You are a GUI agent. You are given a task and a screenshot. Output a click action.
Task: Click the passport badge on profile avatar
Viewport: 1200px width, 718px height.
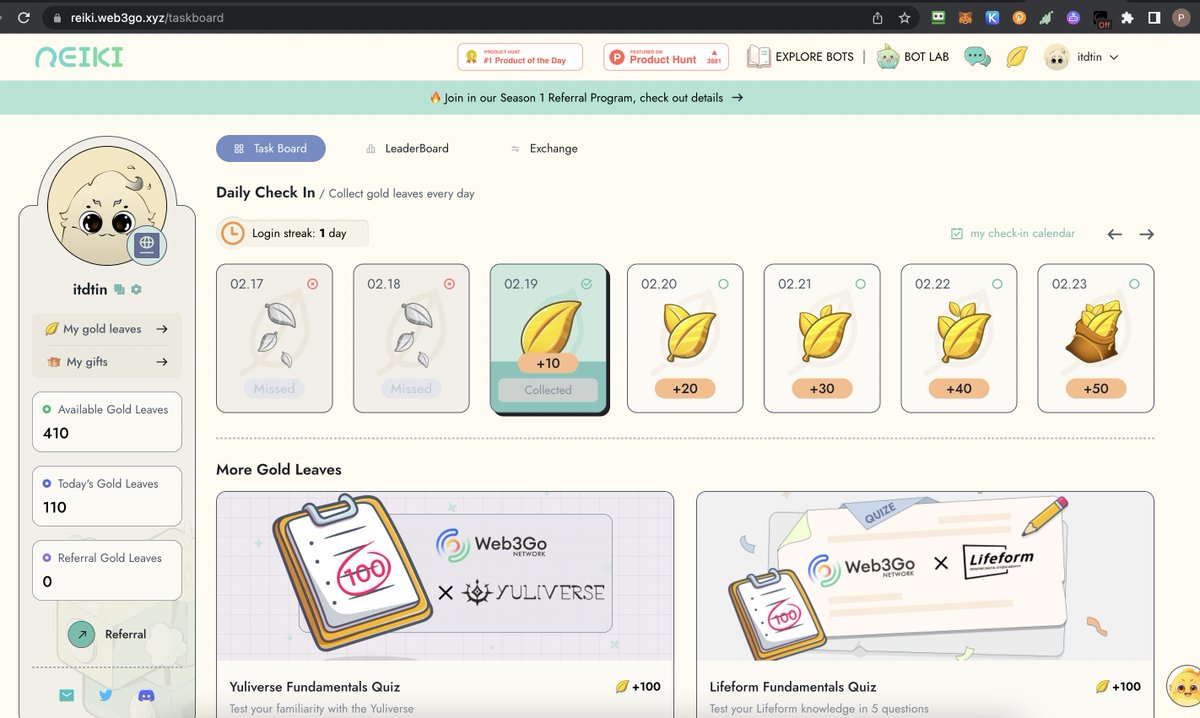pos(147,243)
